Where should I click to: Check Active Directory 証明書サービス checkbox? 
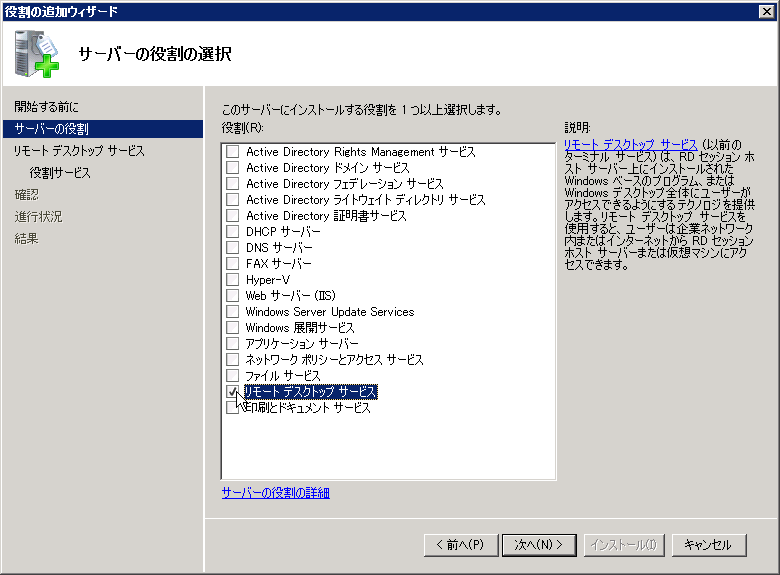tap(232, 215)
